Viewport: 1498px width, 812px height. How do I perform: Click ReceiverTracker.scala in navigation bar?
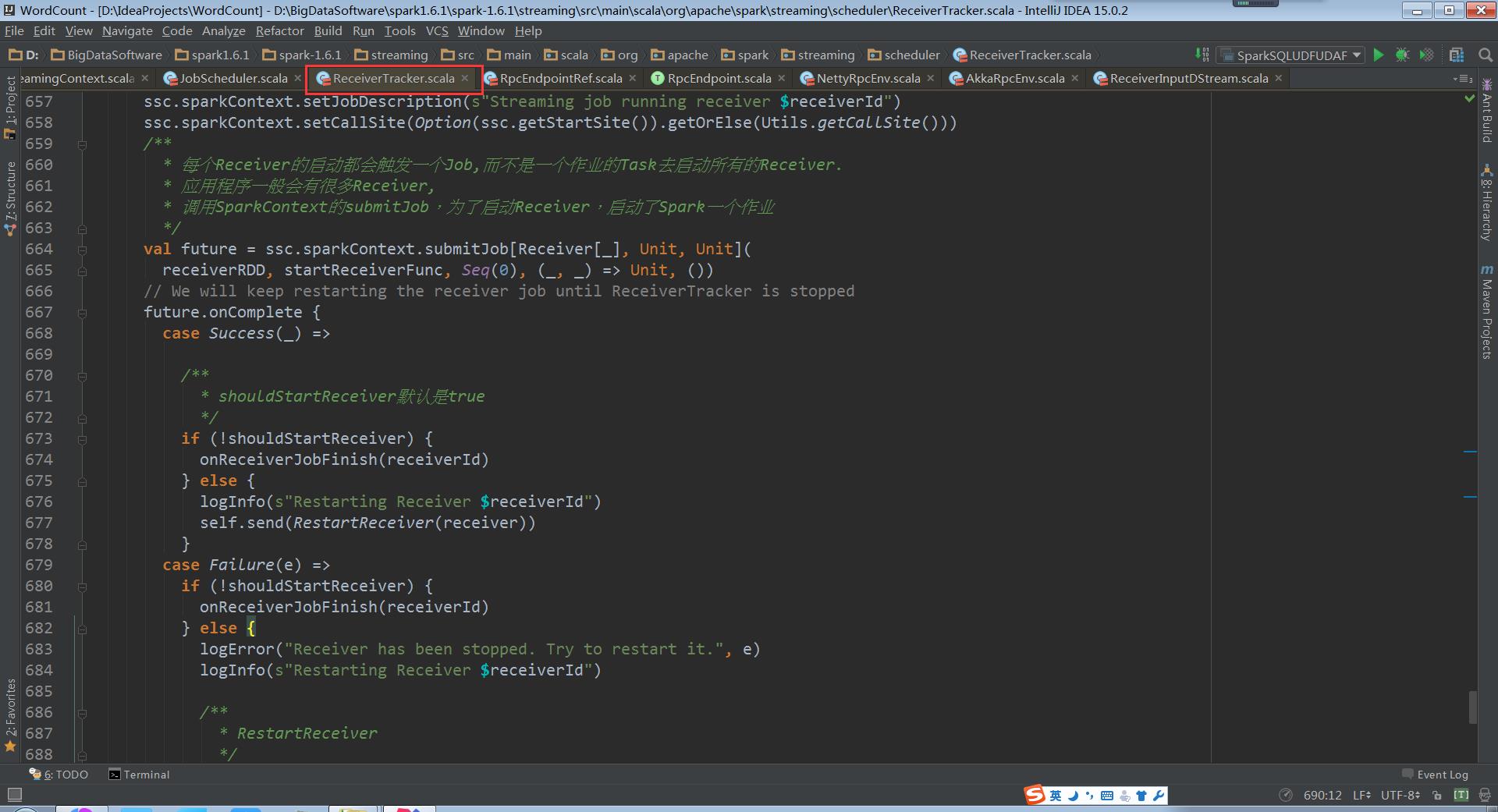click(x=1022, y=55)
